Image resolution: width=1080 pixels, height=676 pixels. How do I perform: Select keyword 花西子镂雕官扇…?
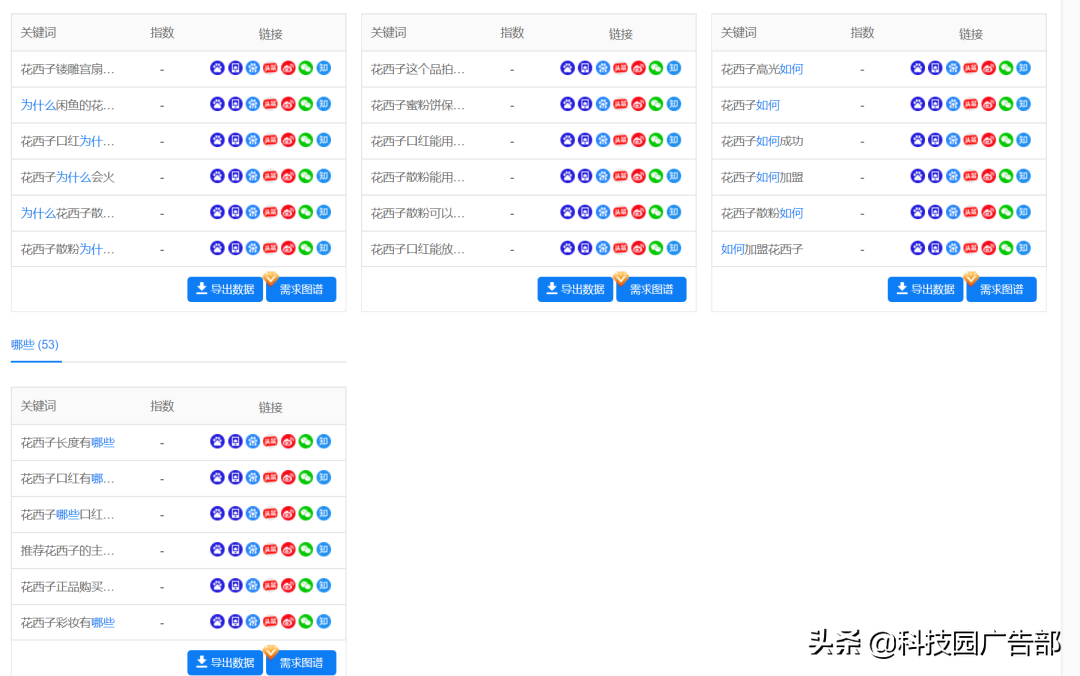[68, 70]
